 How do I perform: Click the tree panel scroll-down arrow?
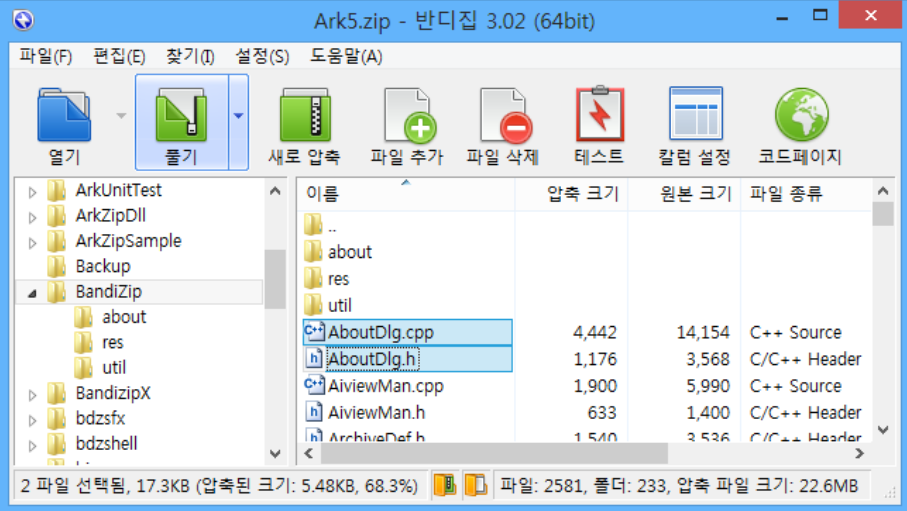point(275,453)
